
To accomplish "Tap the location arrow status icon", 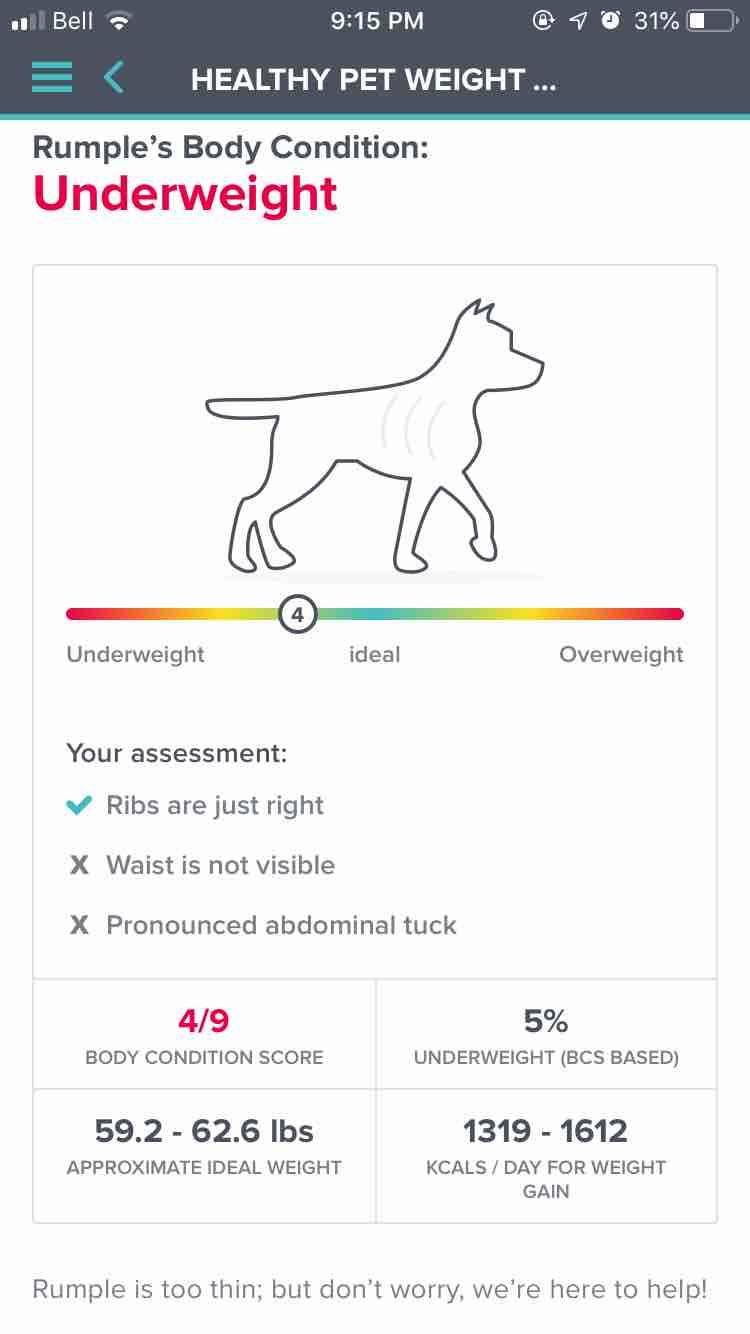I will 576,19.
